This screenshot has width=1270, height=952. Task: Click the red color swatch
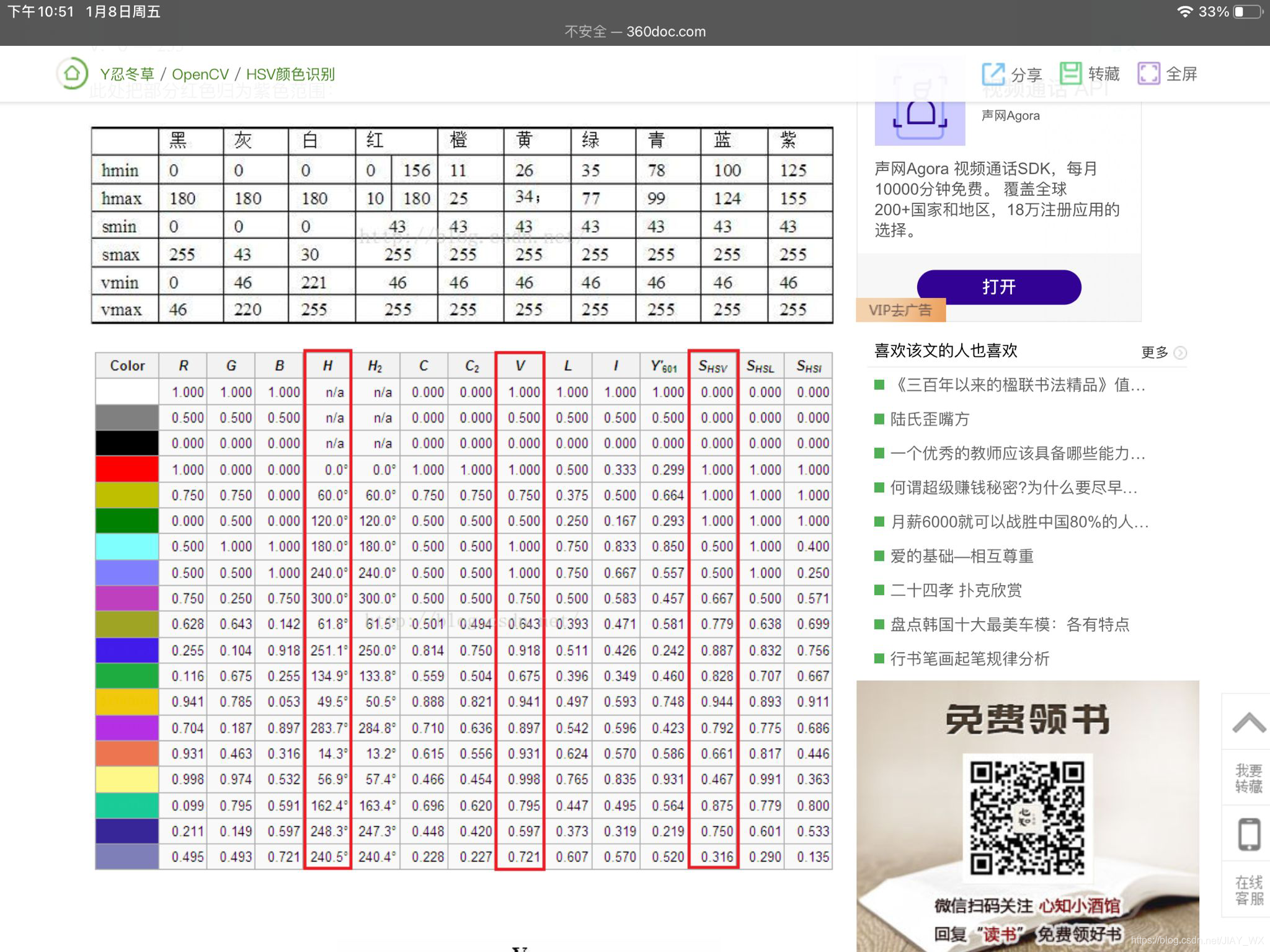pos(127,469)
